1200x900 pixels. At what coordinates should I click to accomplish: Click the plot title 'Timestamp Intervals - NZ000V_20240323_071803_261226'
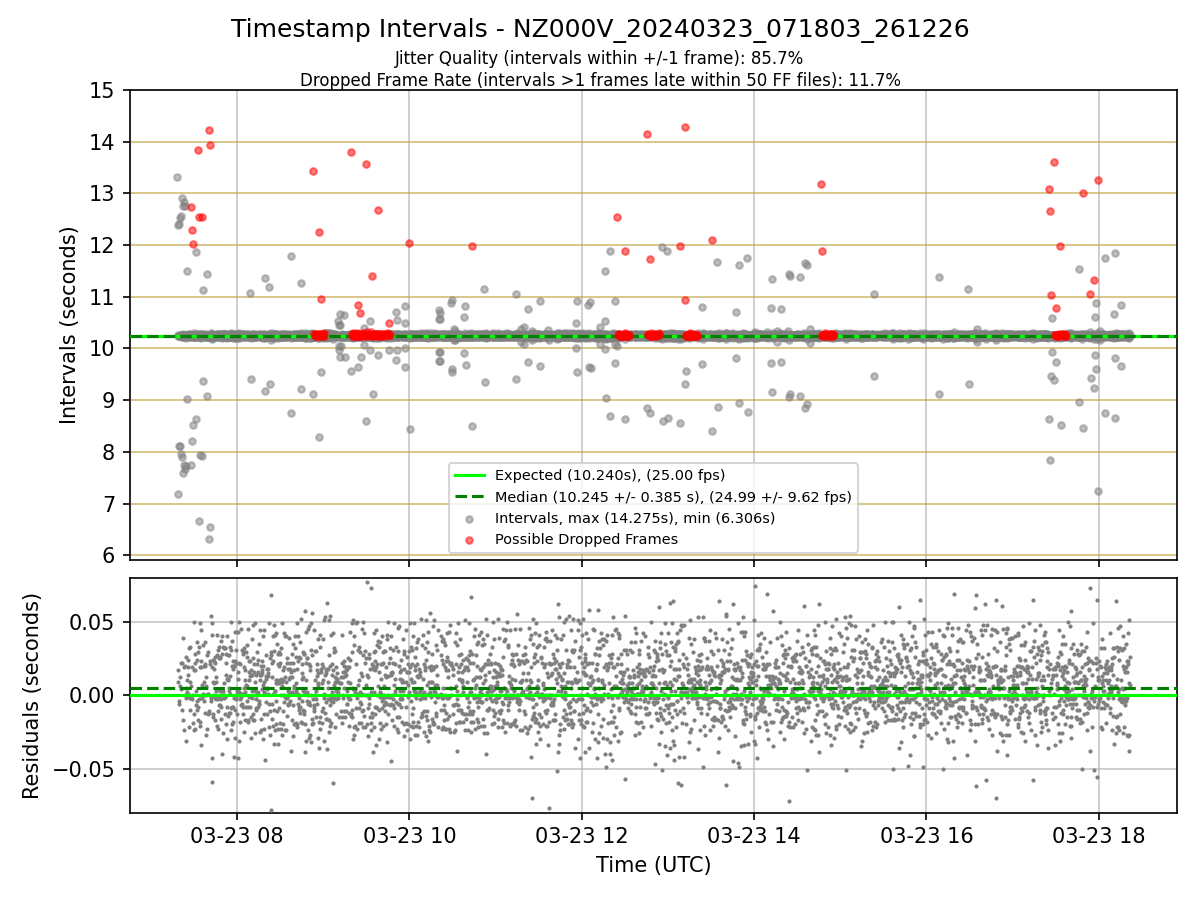tap(600, 29)
